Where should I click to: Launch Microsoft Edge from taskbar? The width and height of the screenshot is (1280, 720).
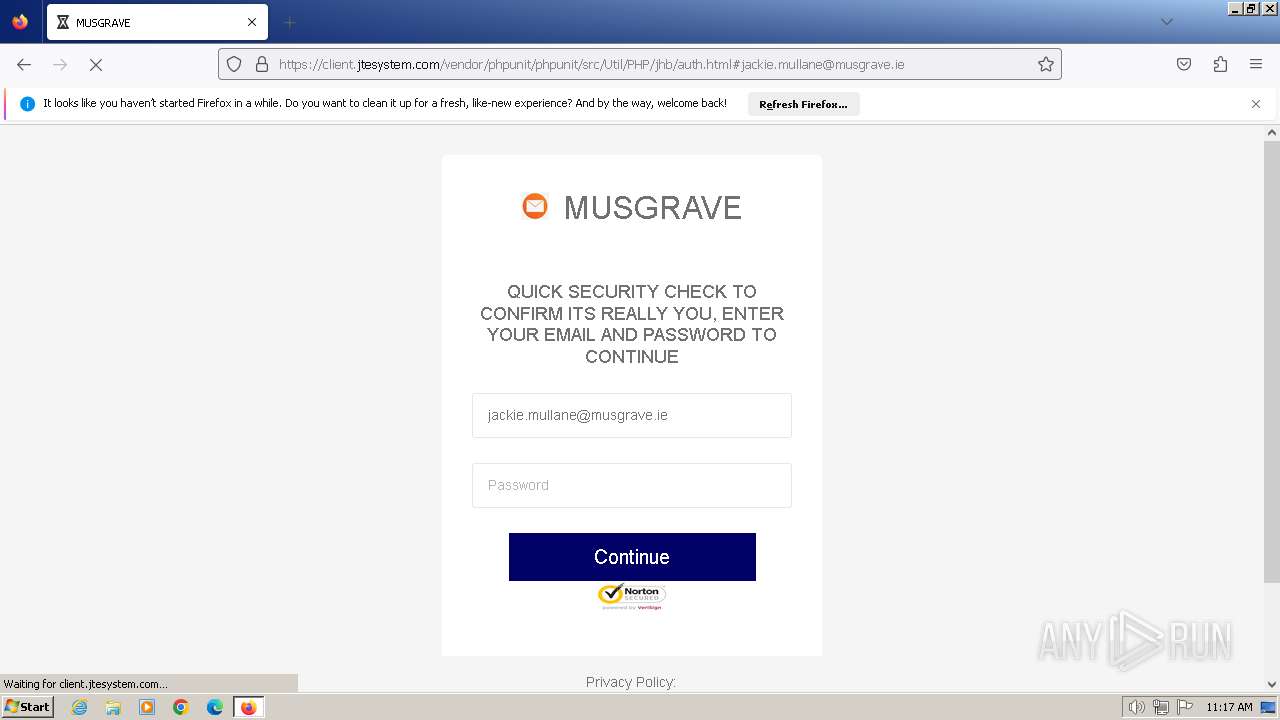point(215,707)
